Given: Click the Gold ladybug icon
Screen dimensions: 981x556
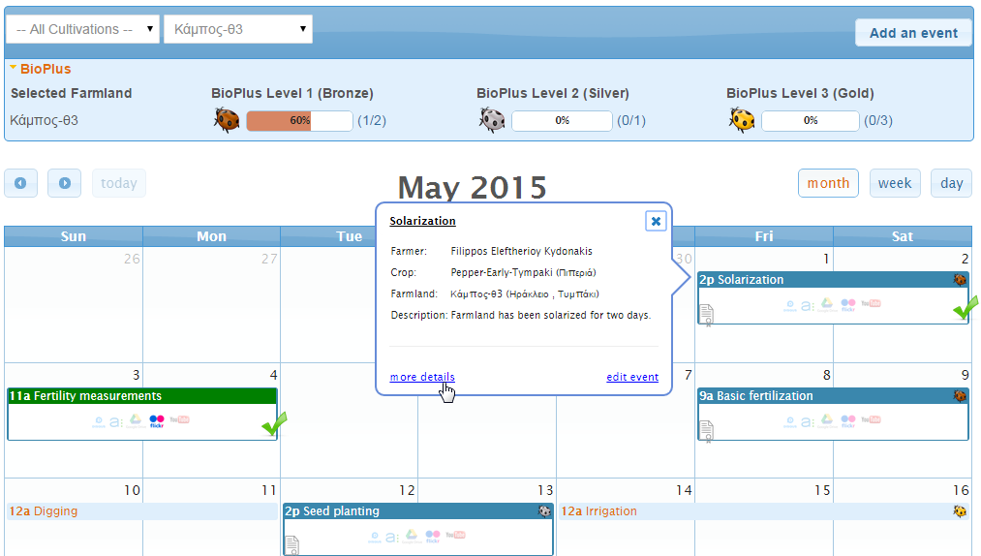Looking at the screenshot, I should (742, 119).
